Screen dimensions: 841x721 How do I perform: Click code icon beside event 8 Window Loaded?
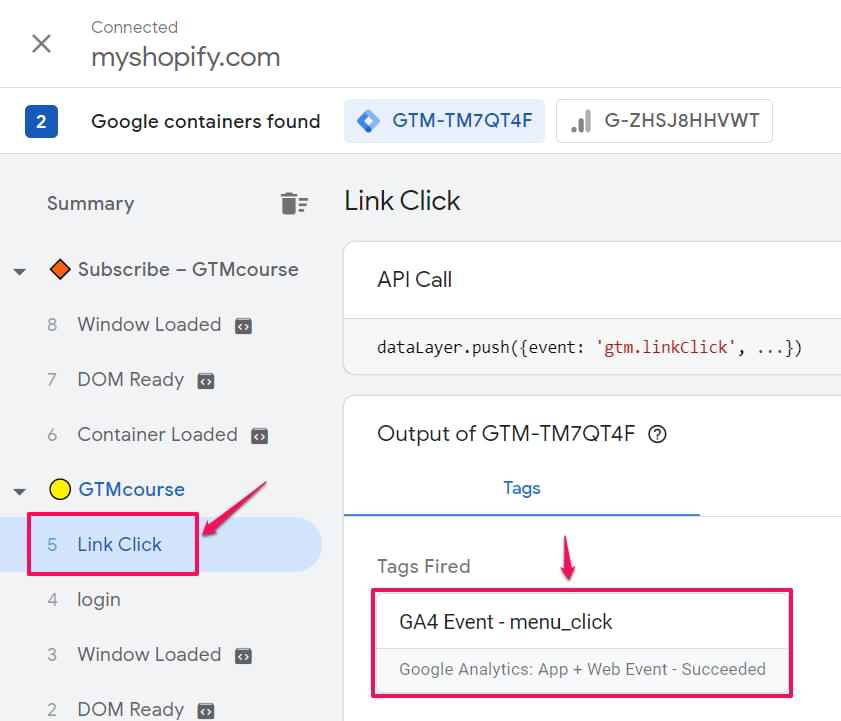point(244,326)
